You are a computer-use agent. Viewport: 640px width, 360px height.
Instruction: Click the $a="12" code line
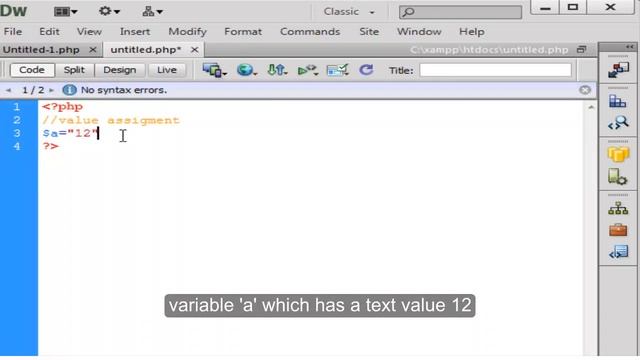[x=71, y=133]
